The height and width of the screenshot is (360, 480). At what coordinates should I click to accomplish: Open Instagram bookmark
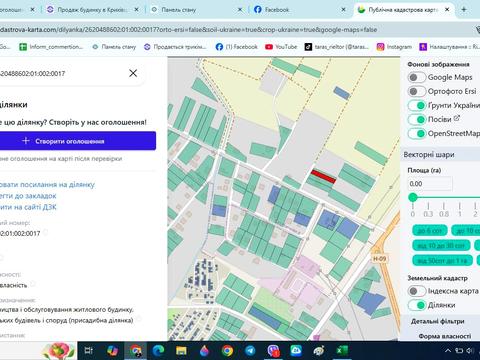pos(394,47)
